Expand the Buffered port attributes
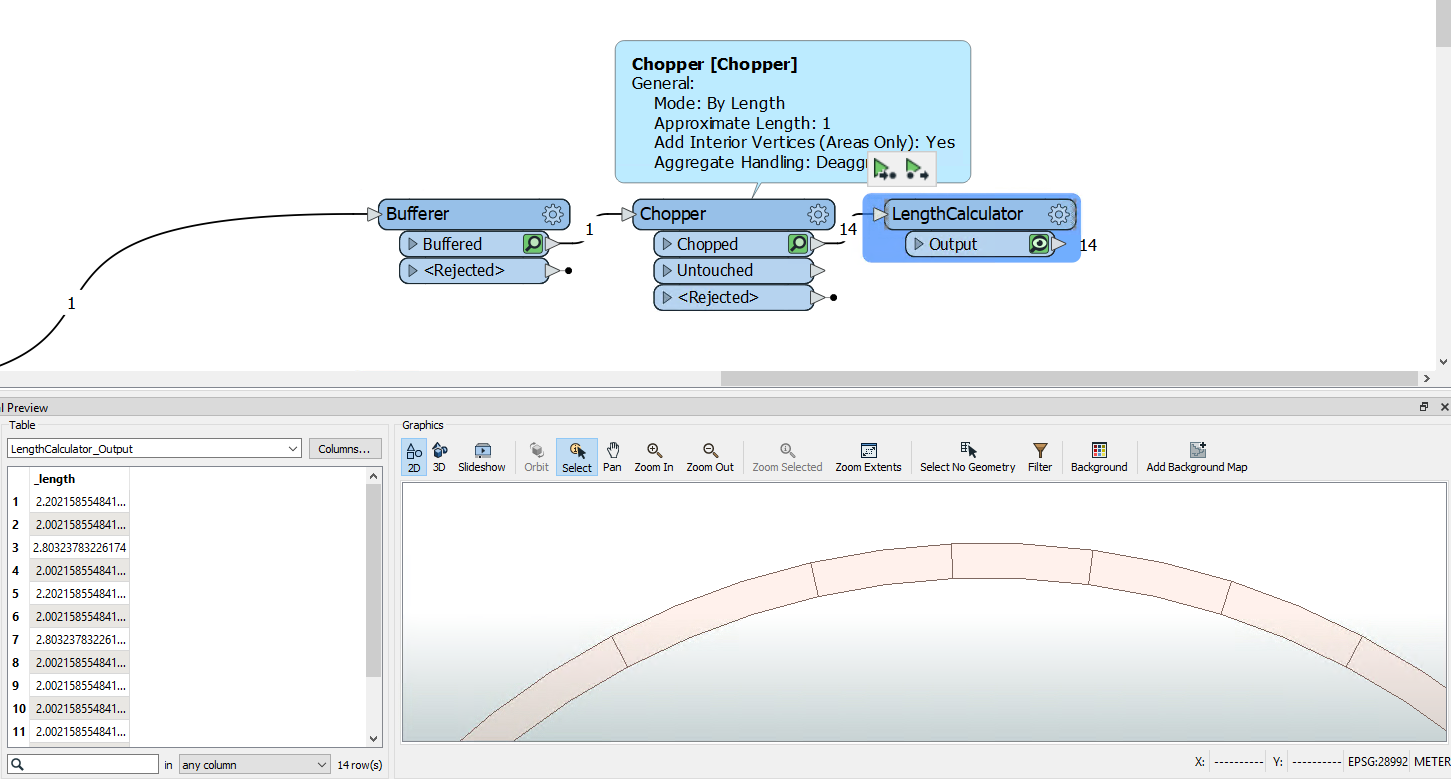This screenshot has width=1451, height=779. [x=412, y=244]
